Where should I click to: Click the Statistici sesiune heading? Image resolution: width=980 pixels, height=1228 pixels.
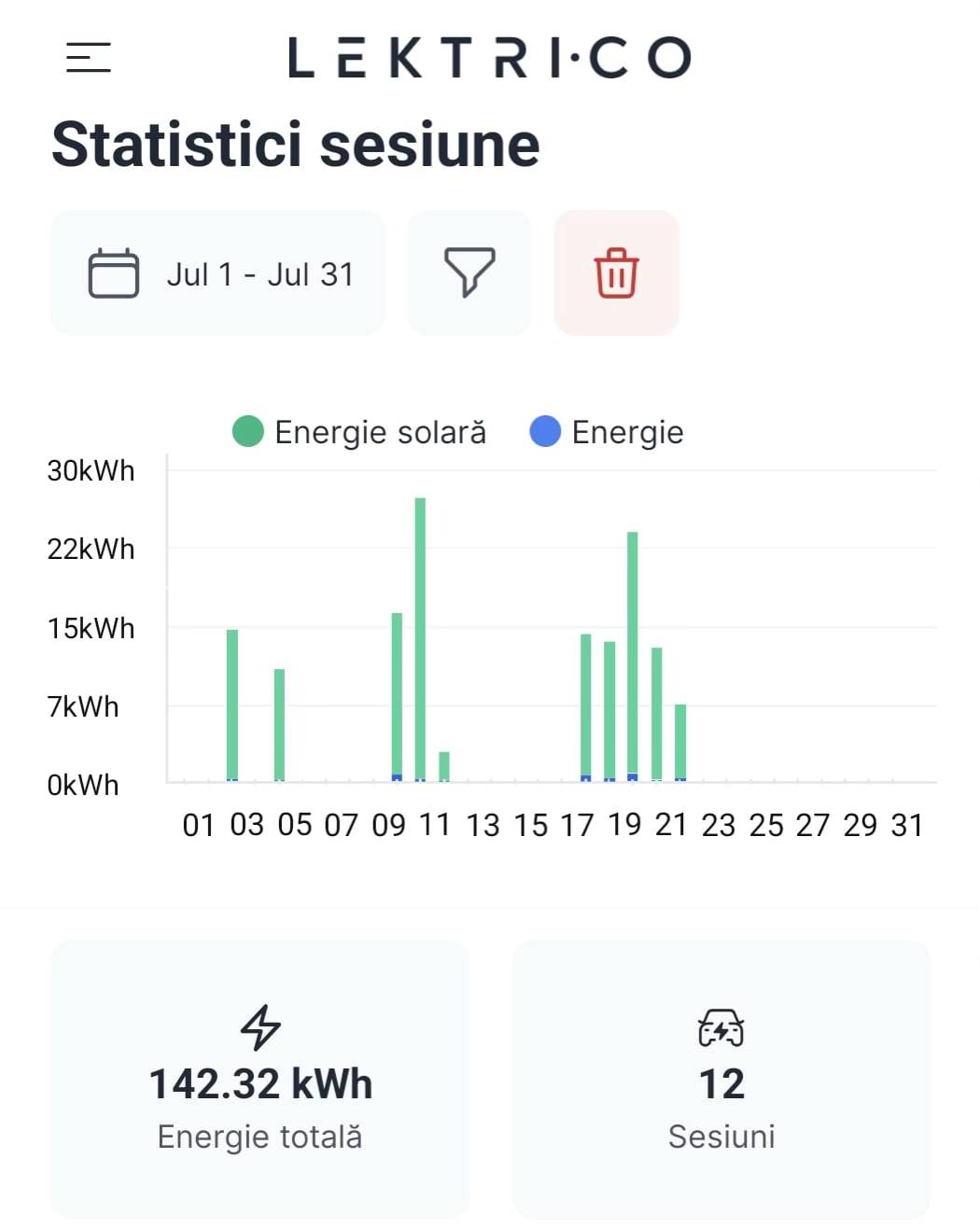(x=296, y=145)
